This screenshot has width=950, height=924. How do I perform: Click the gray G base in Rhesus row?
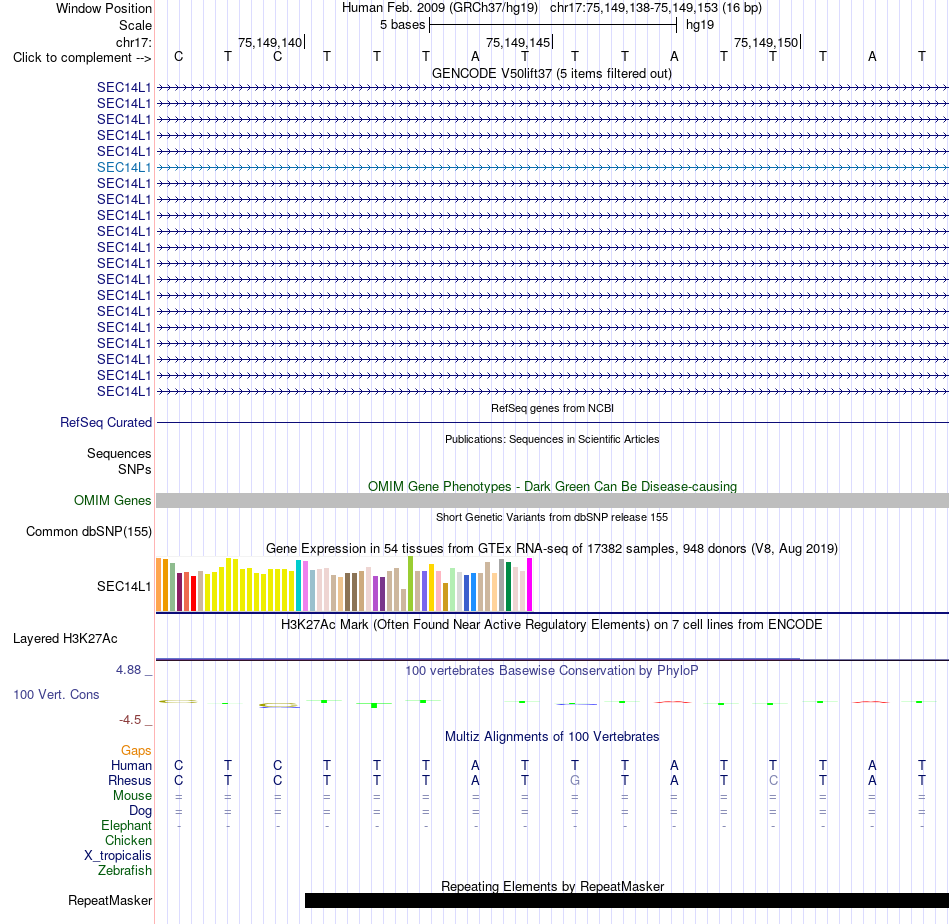pyautogui.click(x=575, y=780)
